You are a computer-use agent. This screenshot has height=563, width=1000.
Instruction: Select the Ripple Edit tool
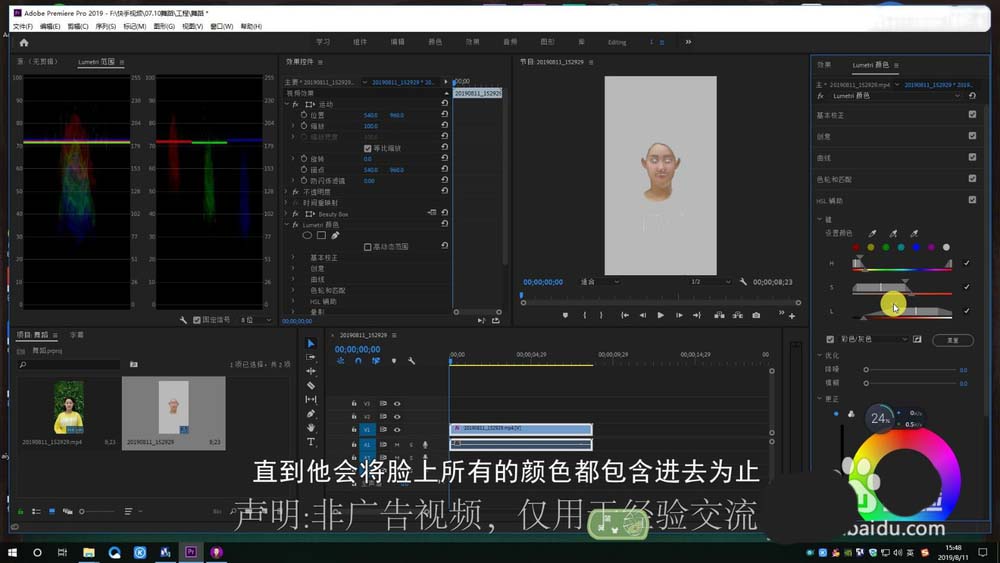(311, 371)
